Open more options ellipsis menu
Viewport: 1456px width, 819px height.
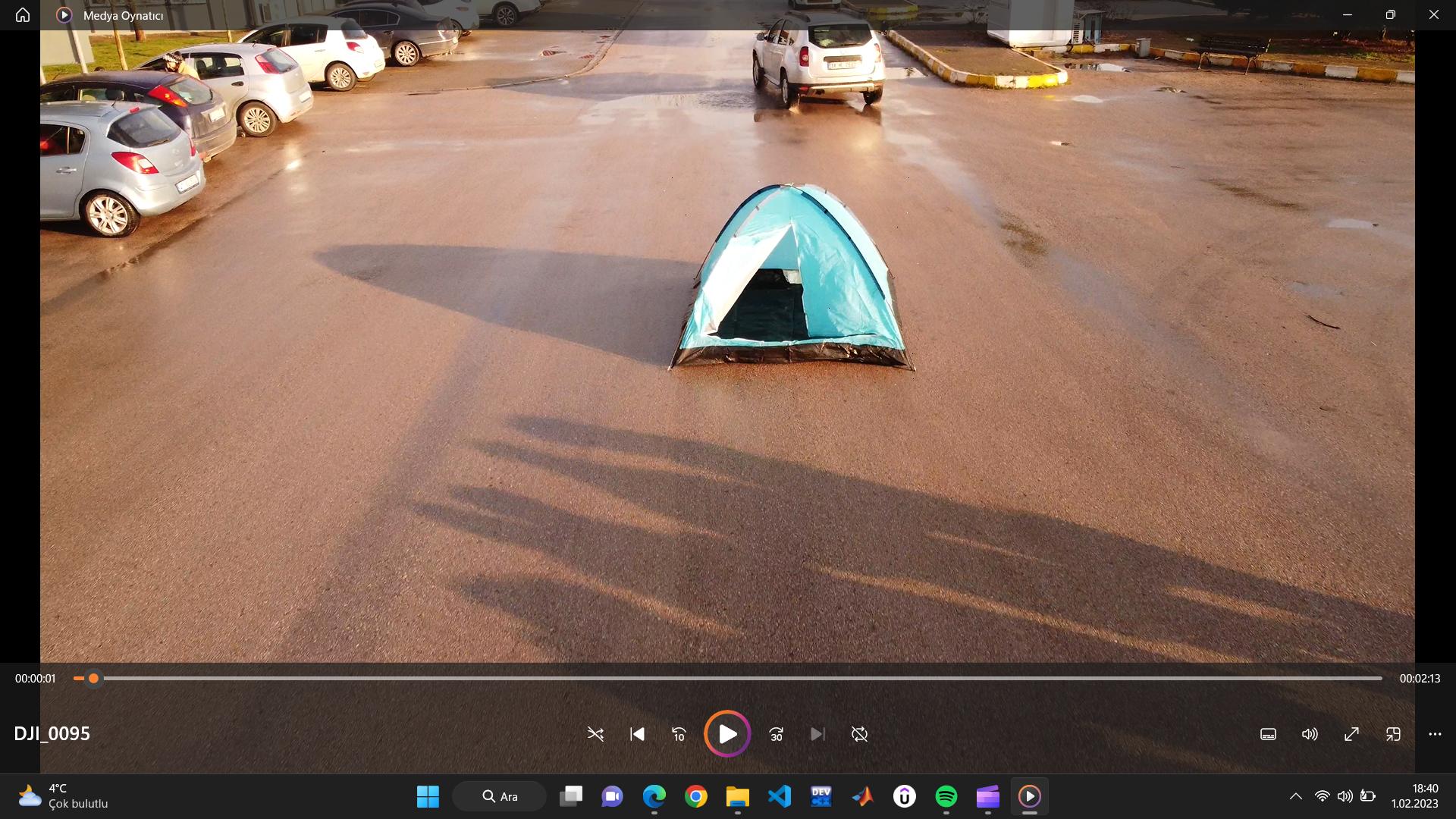[x=1435, y=734]
